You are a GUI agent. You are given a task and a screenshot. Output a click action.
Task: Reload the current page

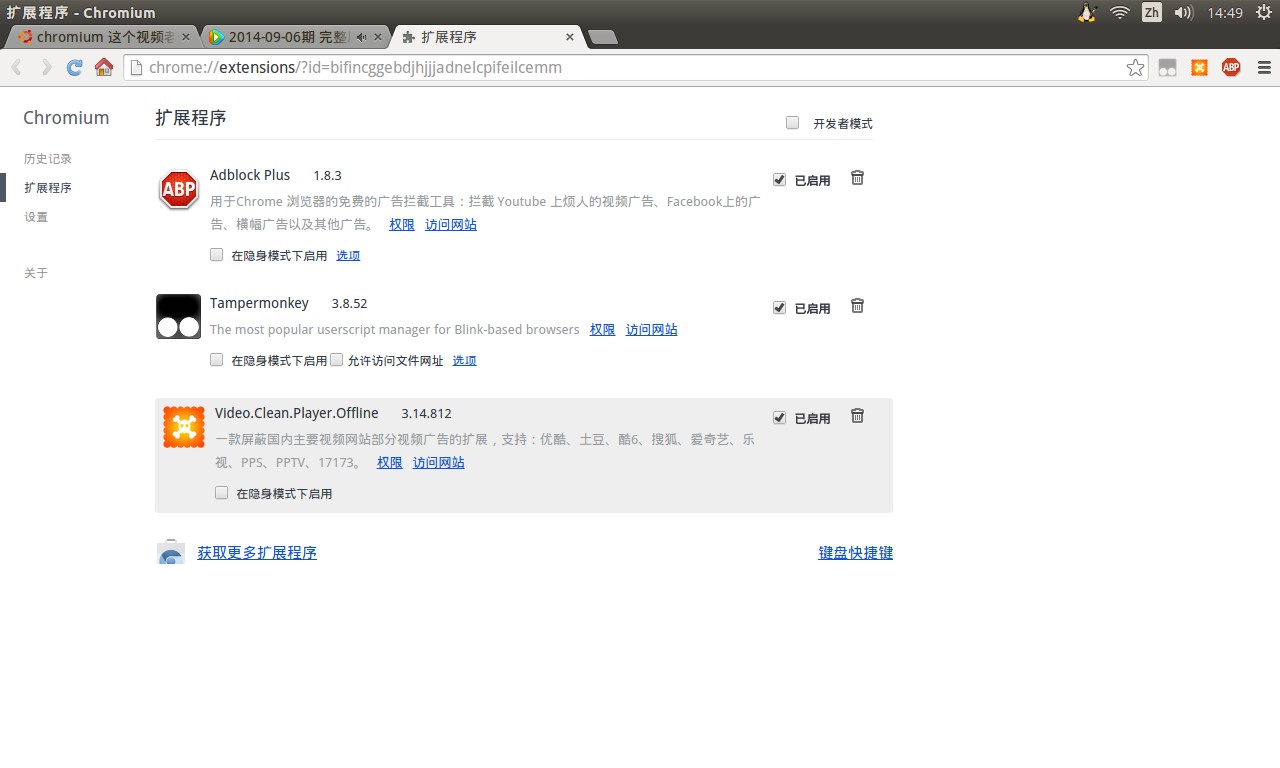(x=74, y=67)
